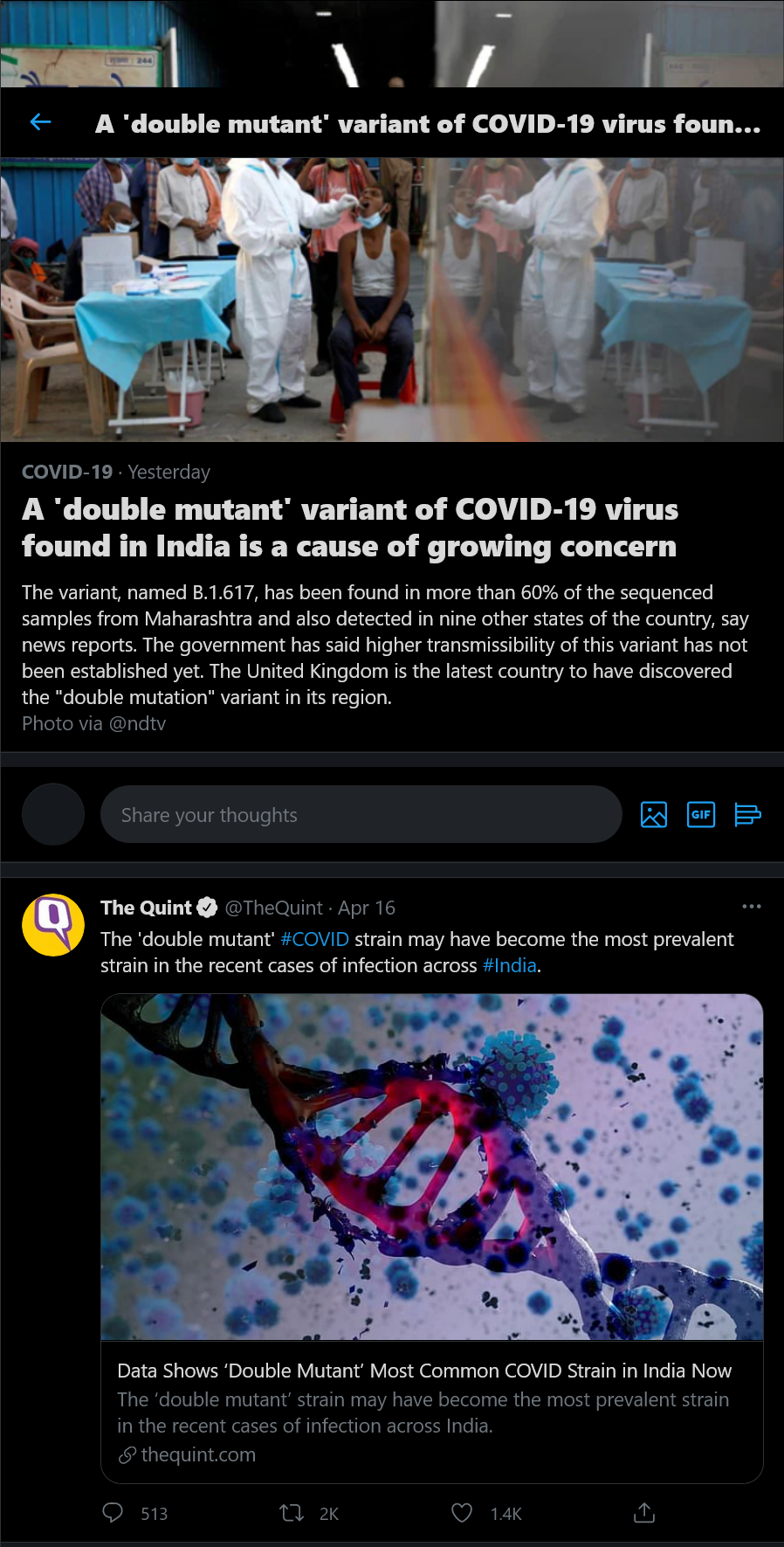Create a poll with the poll icon
The image size is (784, 1547).
click(x=747, y=814)
